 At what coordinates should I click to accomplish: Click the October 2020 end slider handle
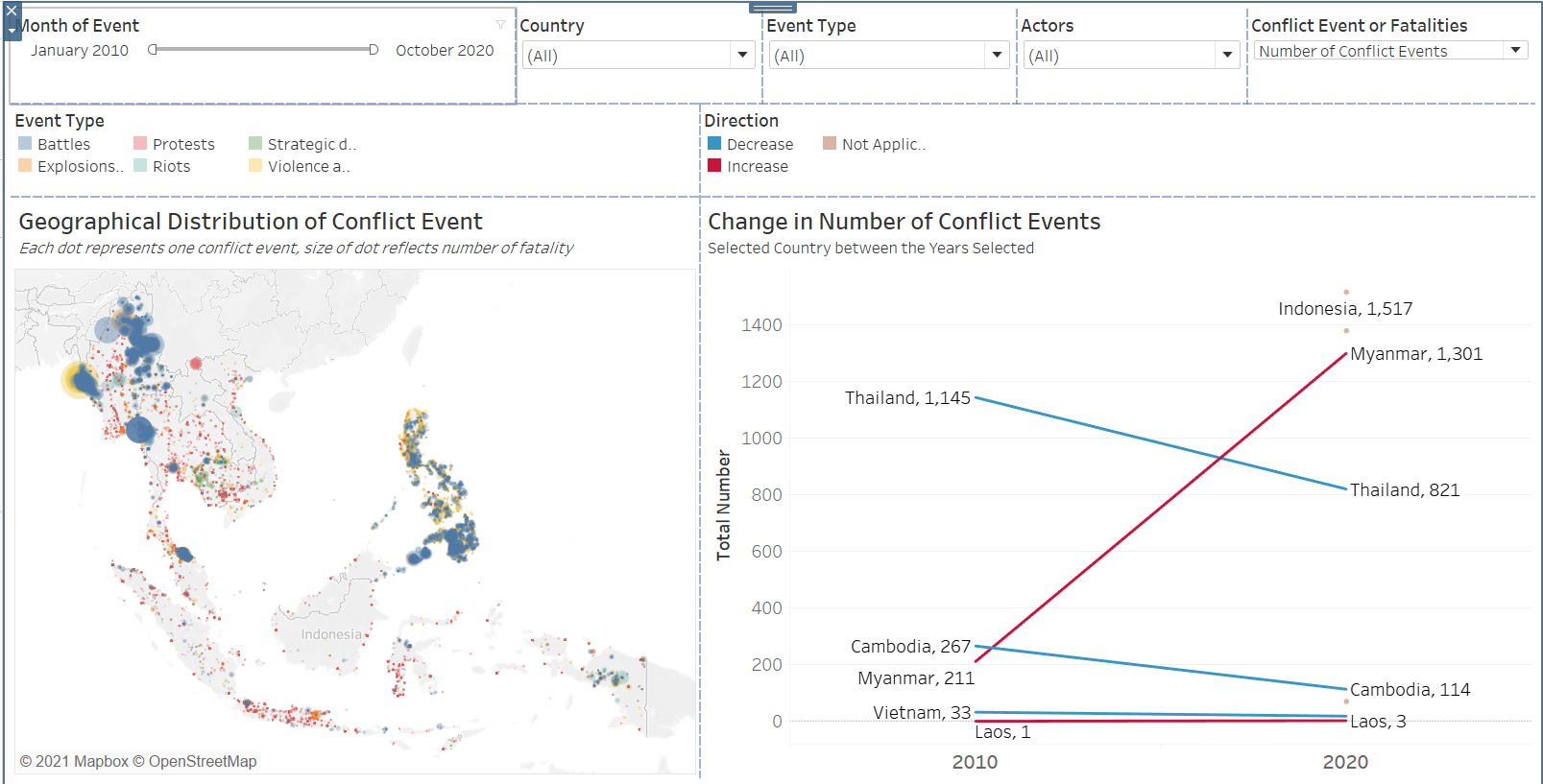pyautogui.click(x=374, y=50)
